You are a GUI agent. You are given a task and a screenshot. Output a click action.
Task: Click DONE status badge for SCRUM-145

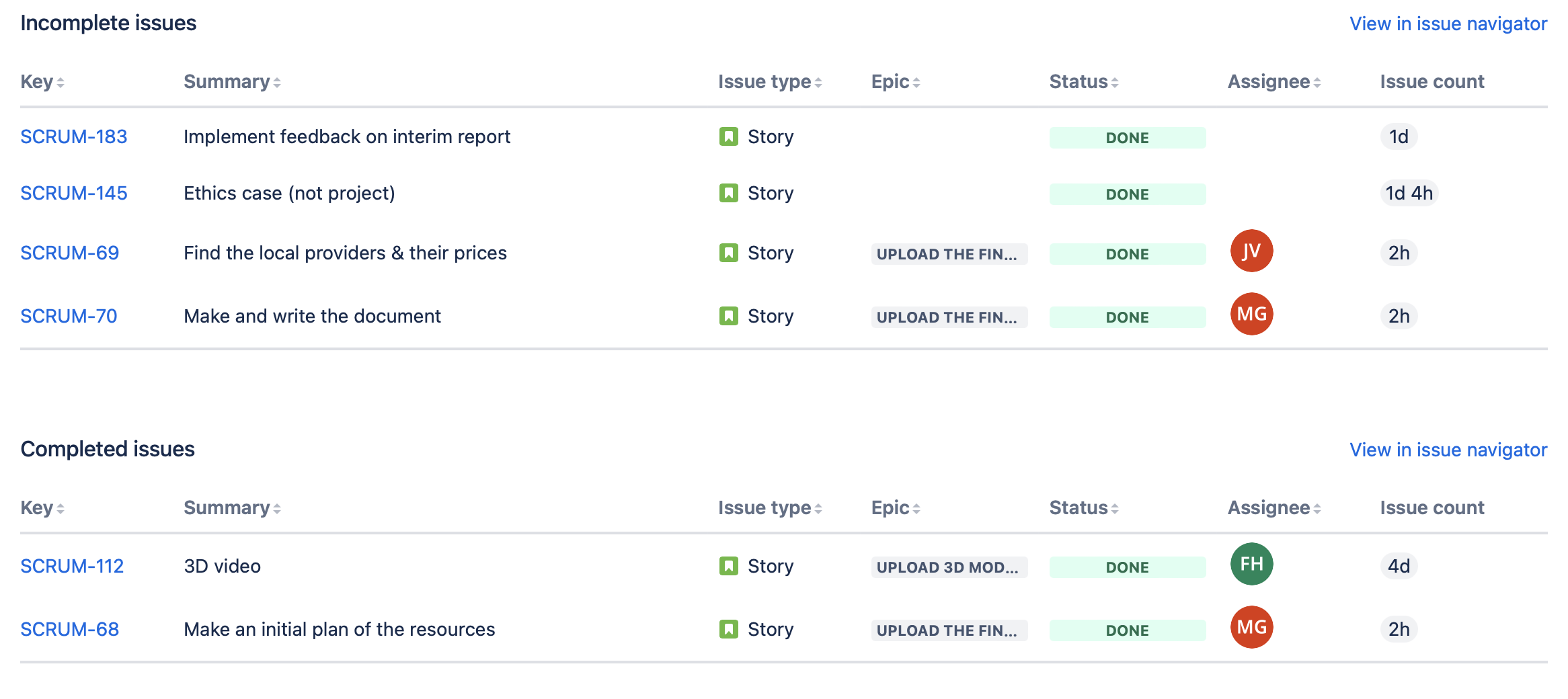(1127, 194)
